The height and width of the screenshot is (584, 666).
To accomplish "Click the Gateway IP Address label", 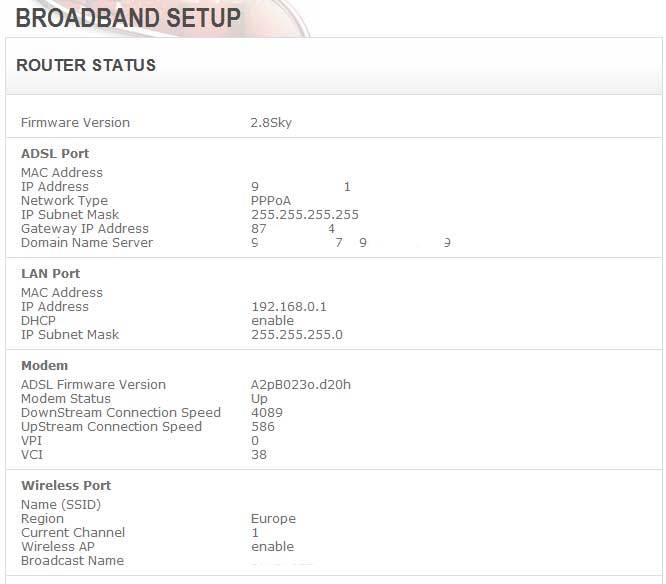I will click(x=84, y=229).
